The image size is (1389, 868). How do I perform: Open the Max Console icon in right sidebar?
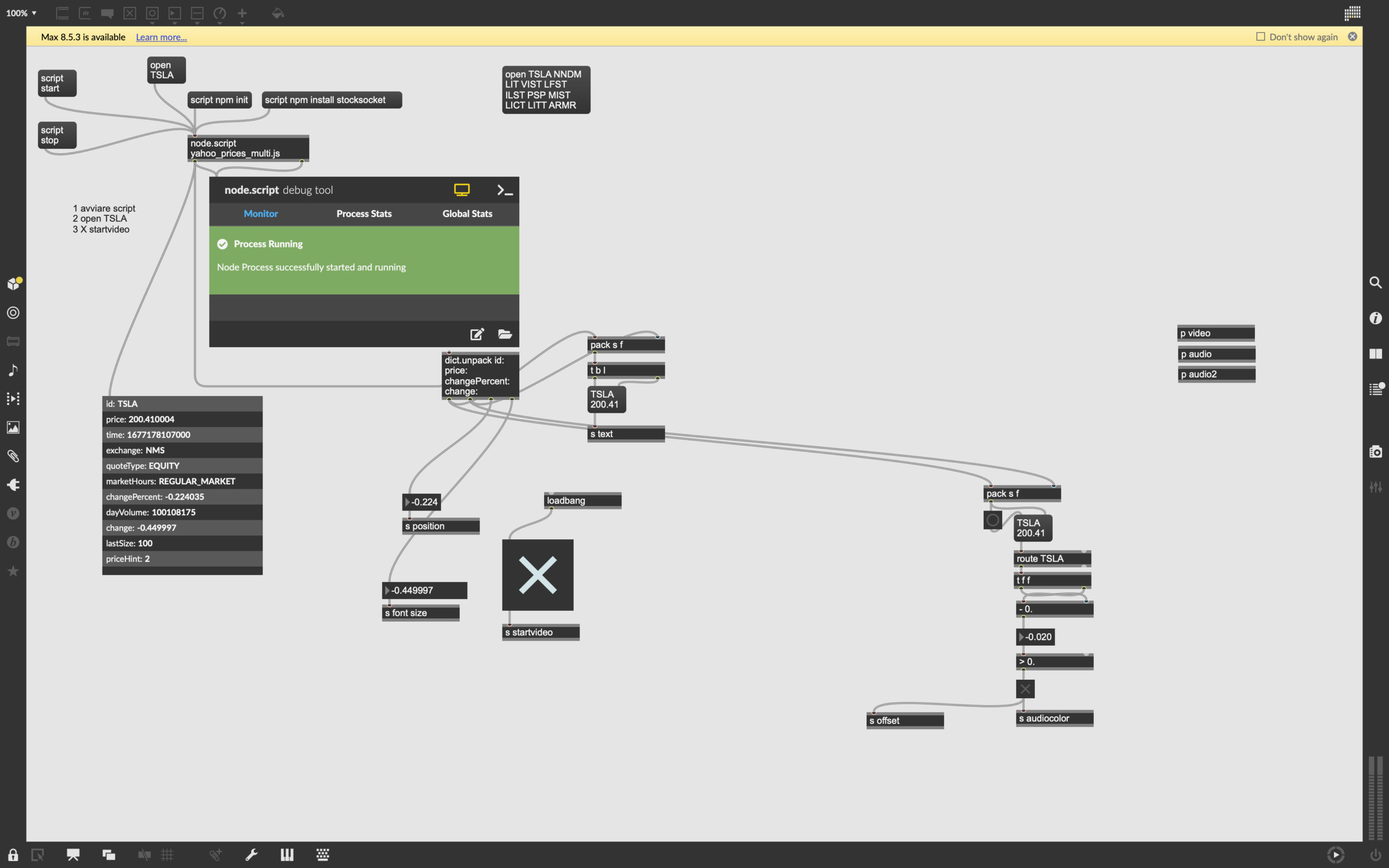tap(1376, 389)
